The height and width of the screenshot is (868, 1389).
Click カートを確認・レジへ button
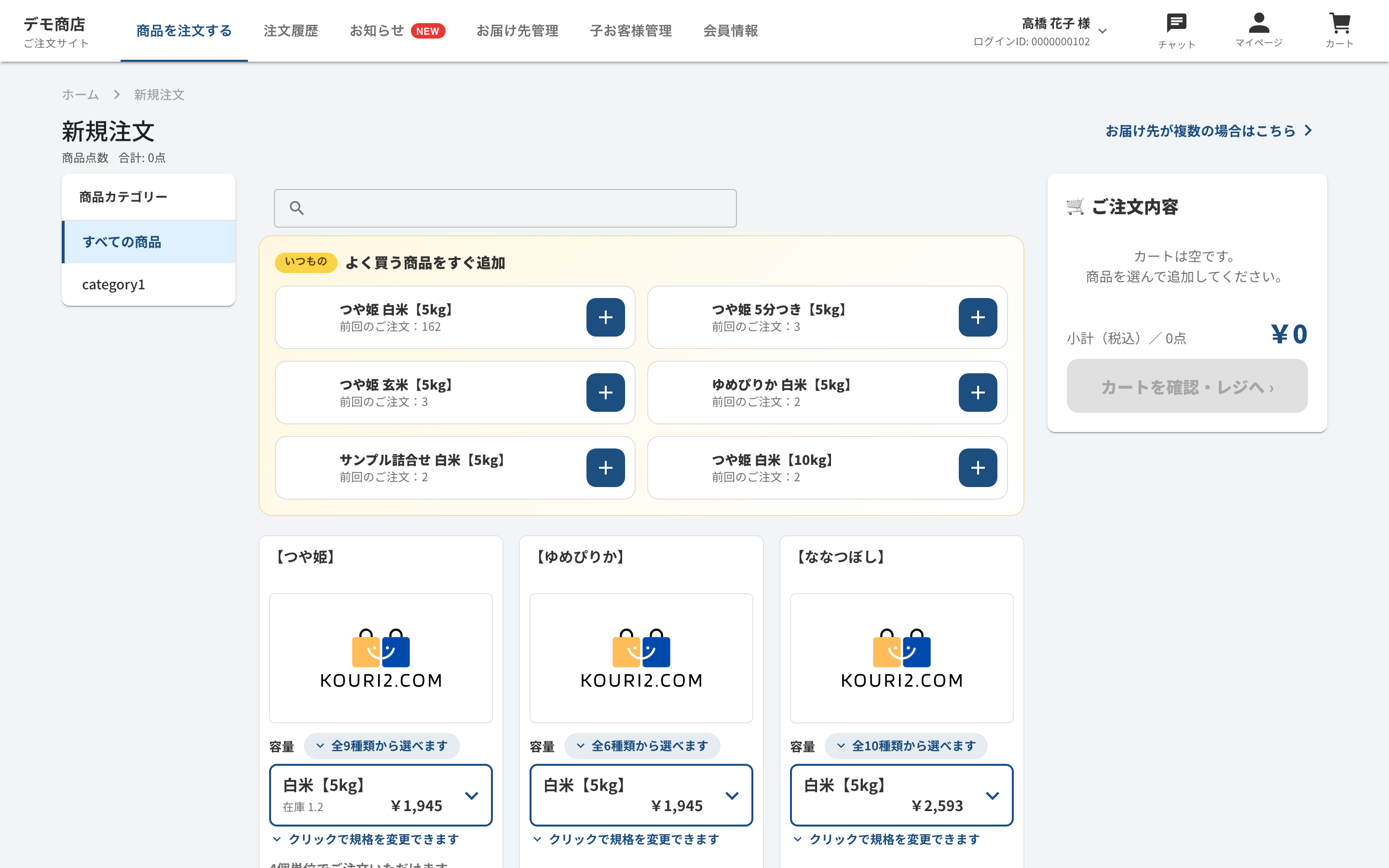coord(1186,386)
